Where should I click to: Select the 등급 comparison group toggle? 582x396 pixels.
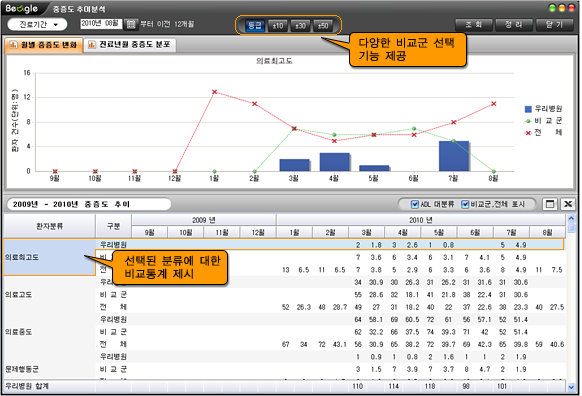point(255,25)
